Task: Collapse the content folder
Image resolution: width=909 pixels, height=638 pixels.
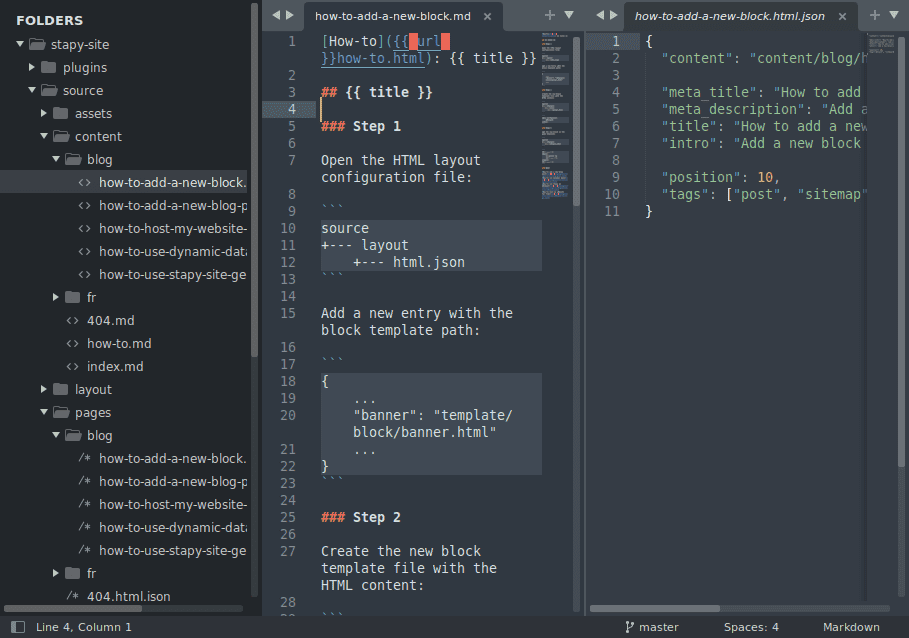Action: [44, 136]
